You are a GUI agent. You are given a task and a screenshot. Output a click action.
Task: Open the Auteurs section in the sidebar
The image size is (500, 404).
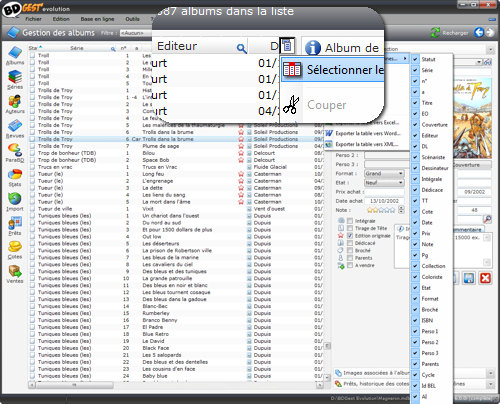coord(15,104)
